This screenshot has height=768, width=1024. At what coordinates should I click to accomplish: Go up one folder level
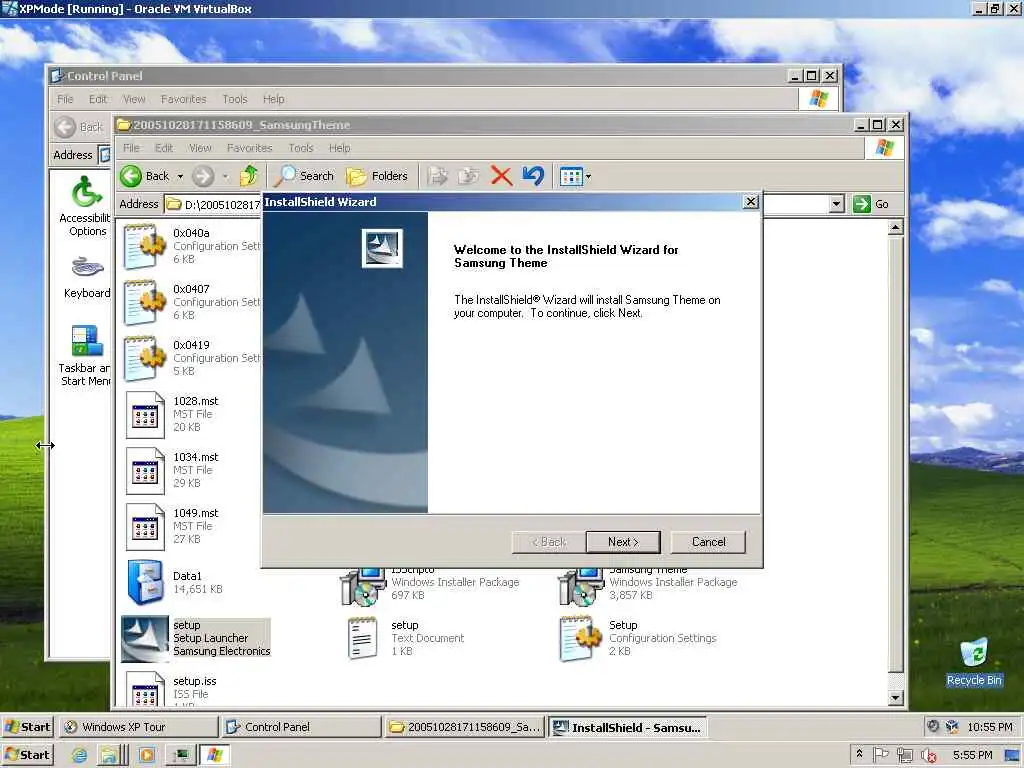[x=249, y=176]
